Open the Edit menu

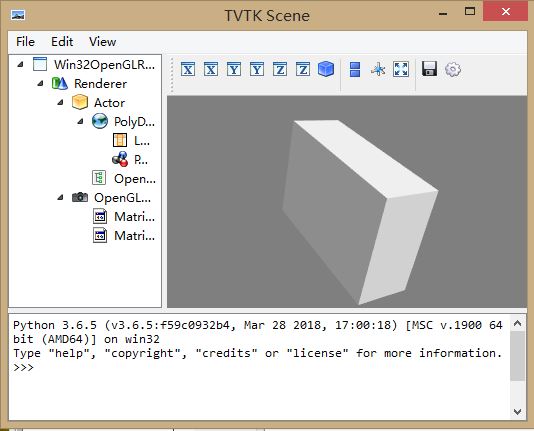pyautogui.click(x=62, y=42)
